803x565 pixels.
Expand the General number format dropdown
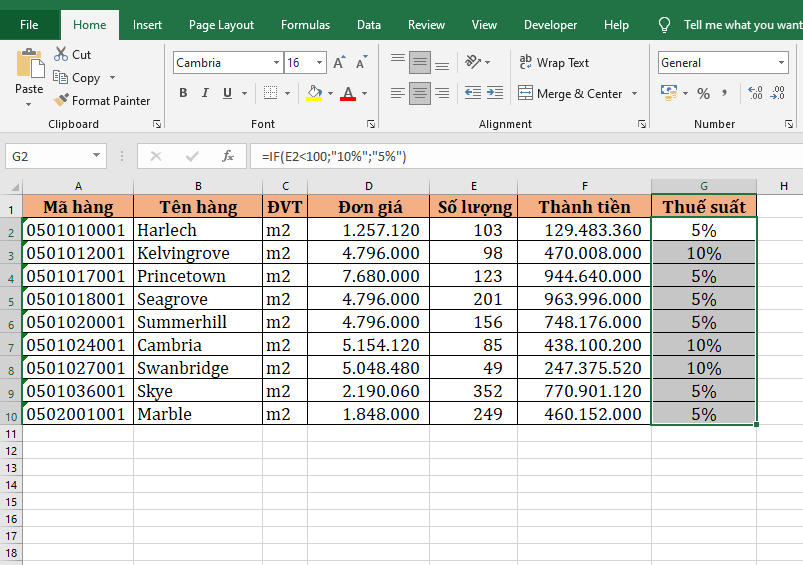click(x=781, y=63)
